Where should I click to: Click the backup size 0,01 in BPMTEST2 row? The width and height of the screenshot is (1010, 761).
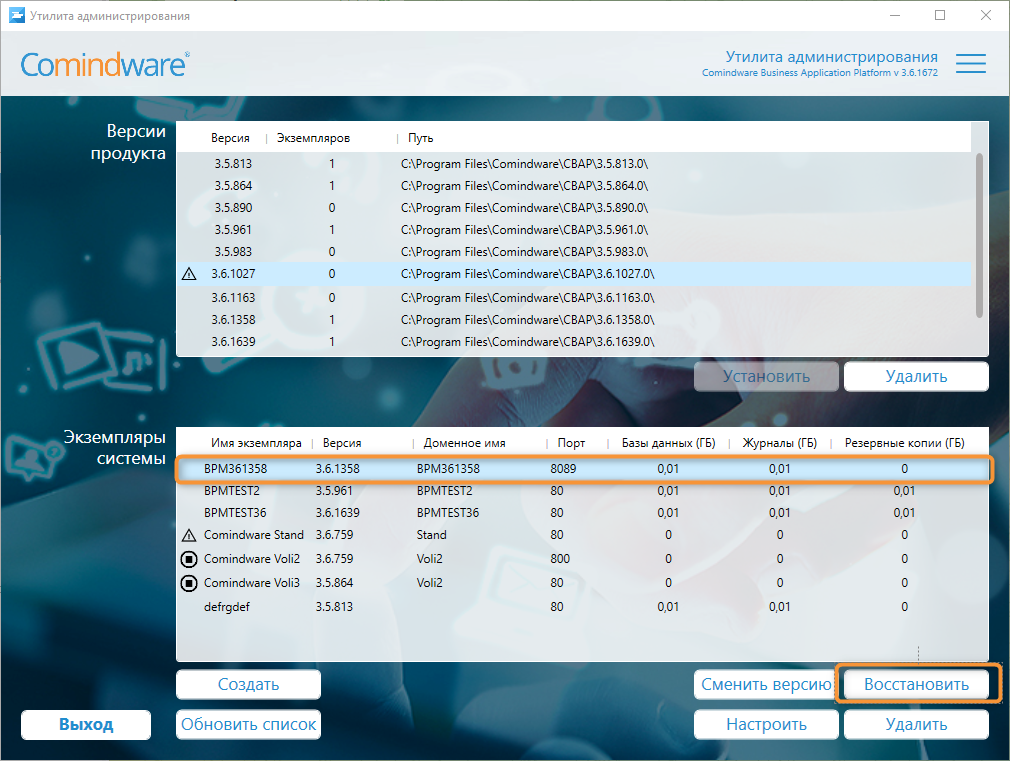click(904, 490)
